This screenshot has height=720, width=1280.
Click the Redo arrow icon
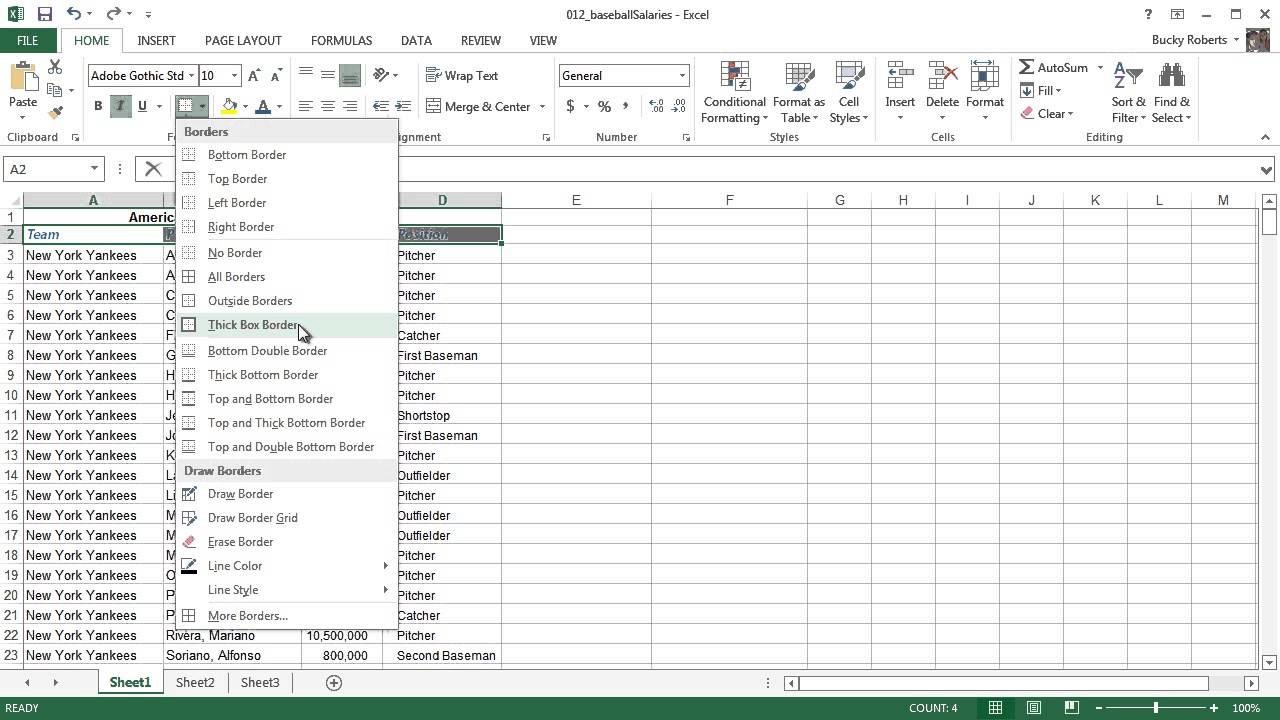coord(113,14)
